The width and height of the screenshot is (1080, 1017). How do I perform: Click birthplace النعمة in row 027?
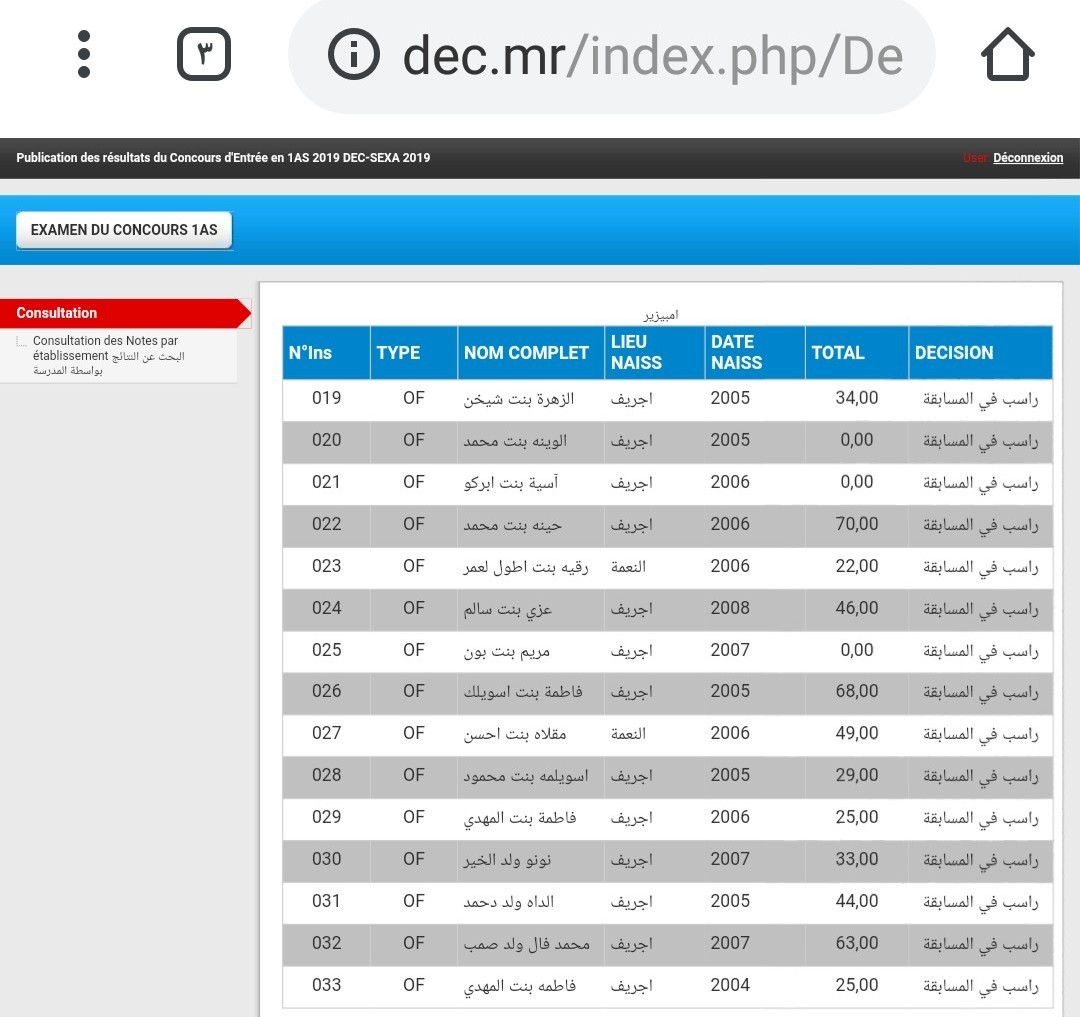click(628, 734)
